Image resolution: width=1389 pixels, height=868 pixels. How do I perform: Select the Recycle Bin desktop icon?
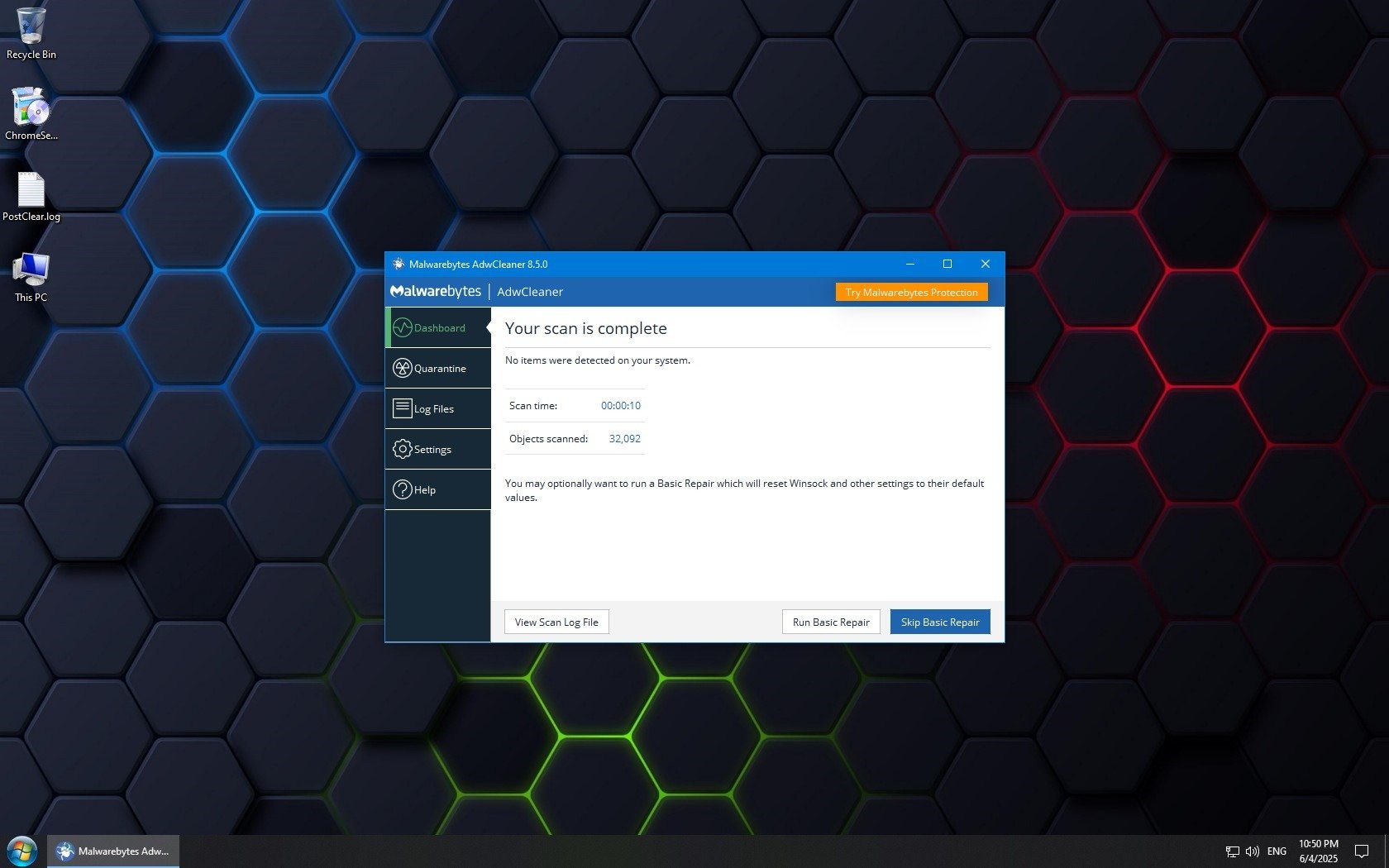(31, 33)
